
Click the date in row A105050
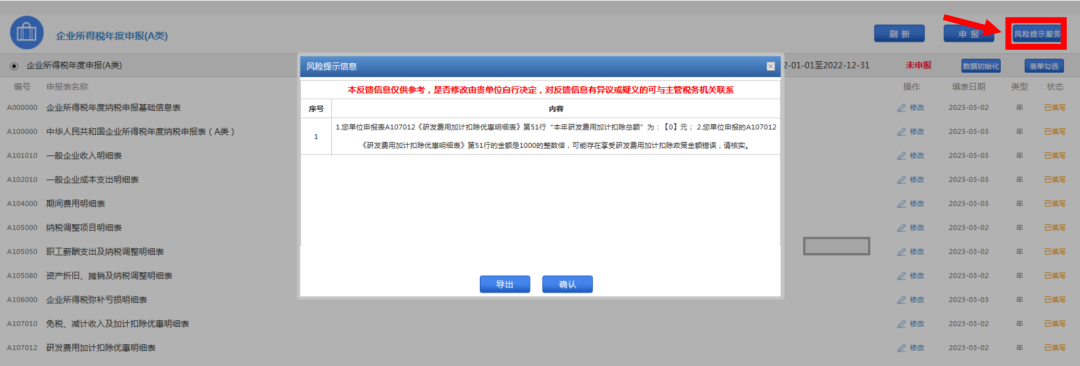[x=968, y=252]
